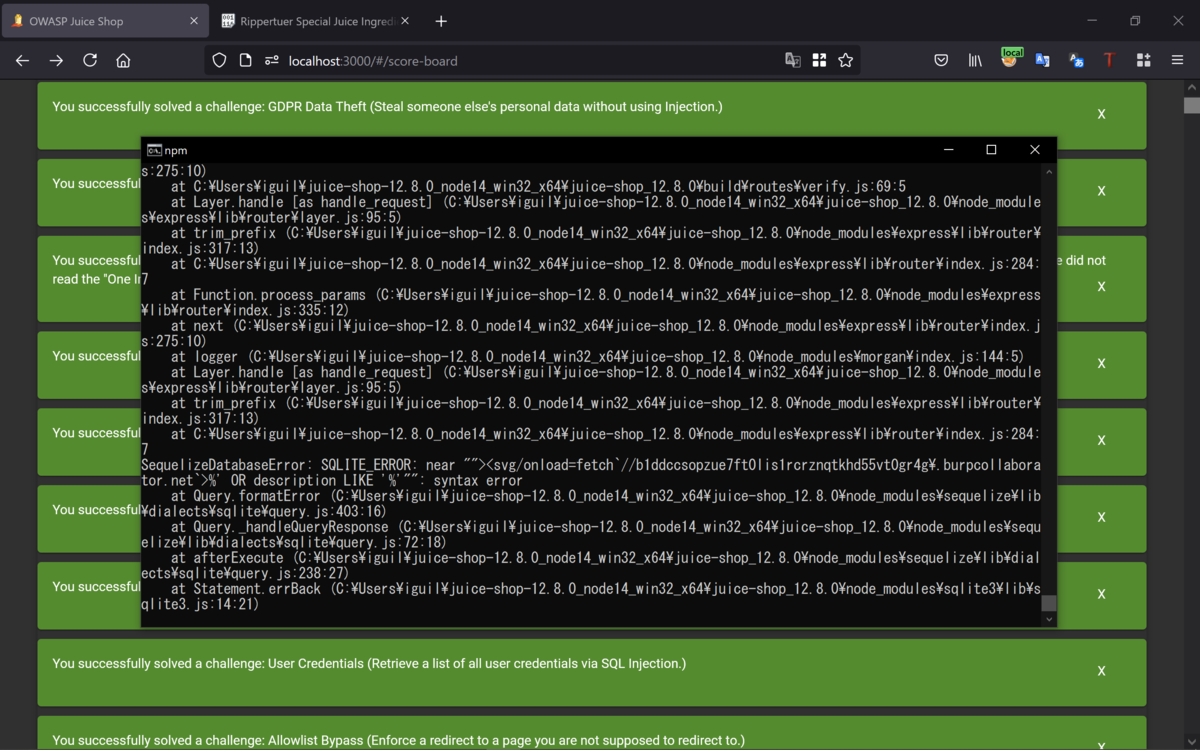This screenshot has width=1200, height=750.
Task: Click the site permissions icon before the URL
Action: (271, 60)
